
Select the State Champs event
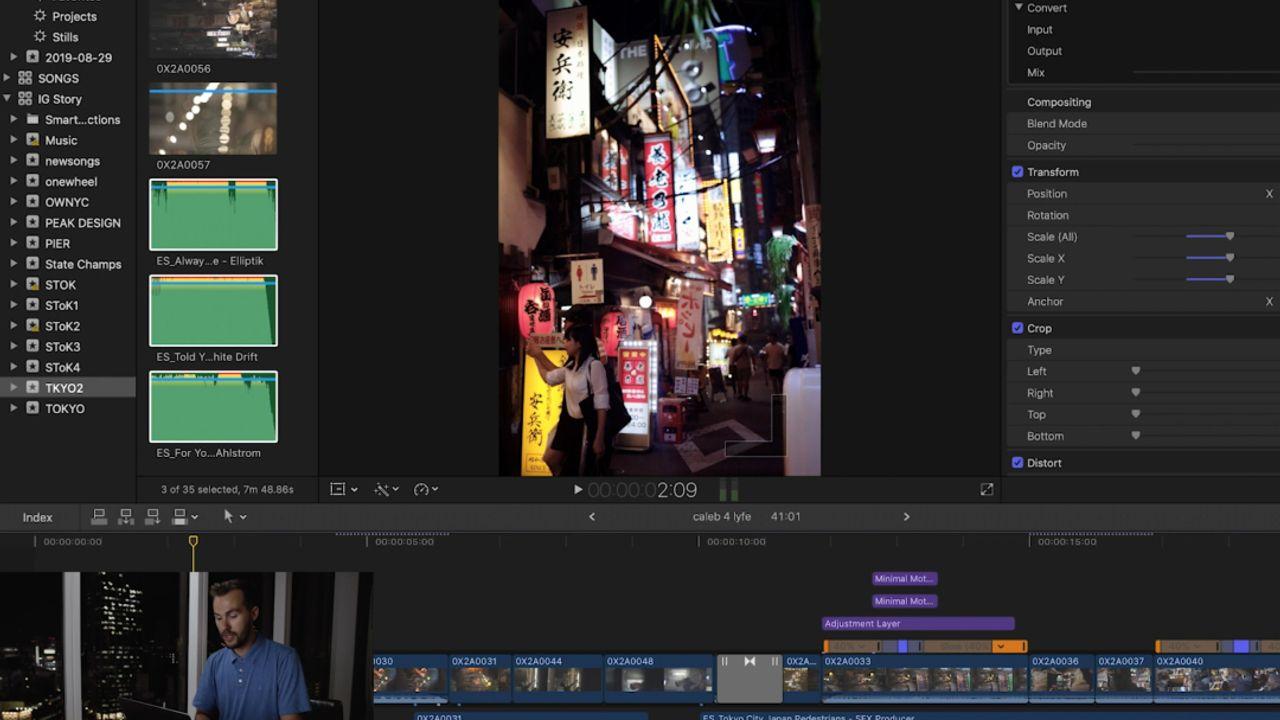coord(83,264)
